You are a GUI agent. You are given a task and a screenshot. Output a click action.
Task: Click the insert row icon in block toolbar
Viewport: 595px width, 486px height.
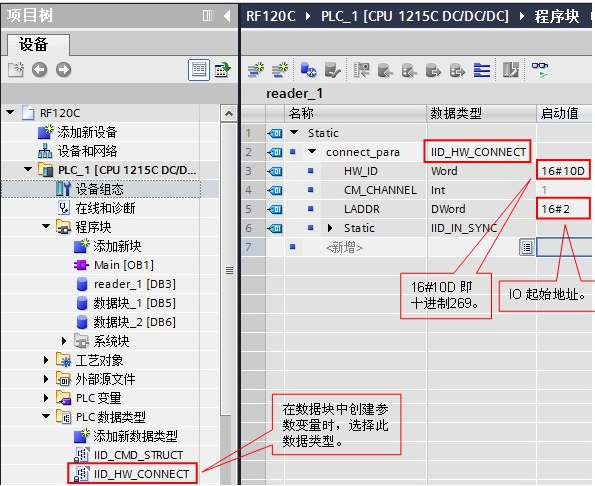(256, 70)
